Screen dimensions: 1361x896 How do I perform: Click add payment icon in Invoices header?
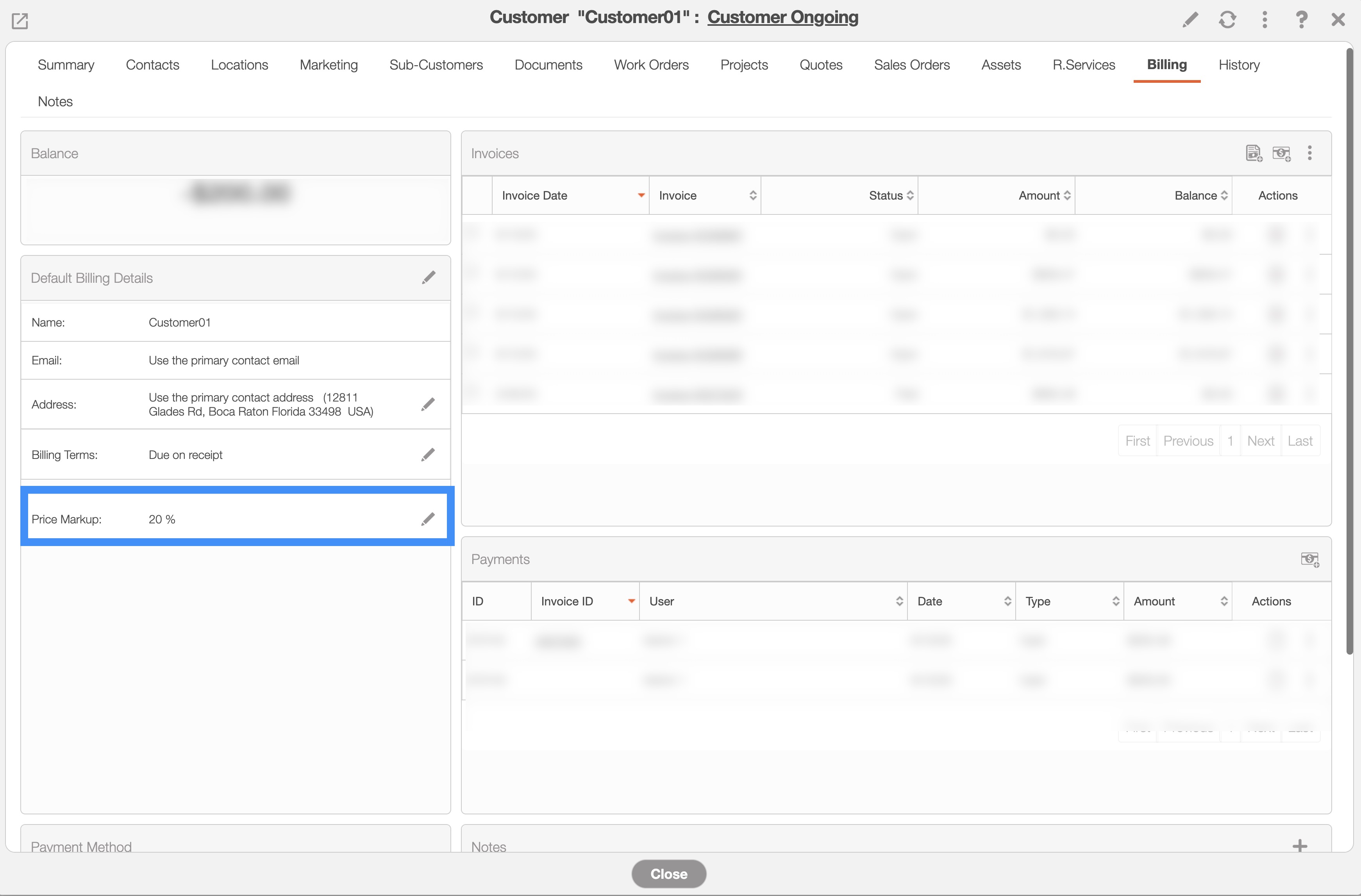[1281, 153]
